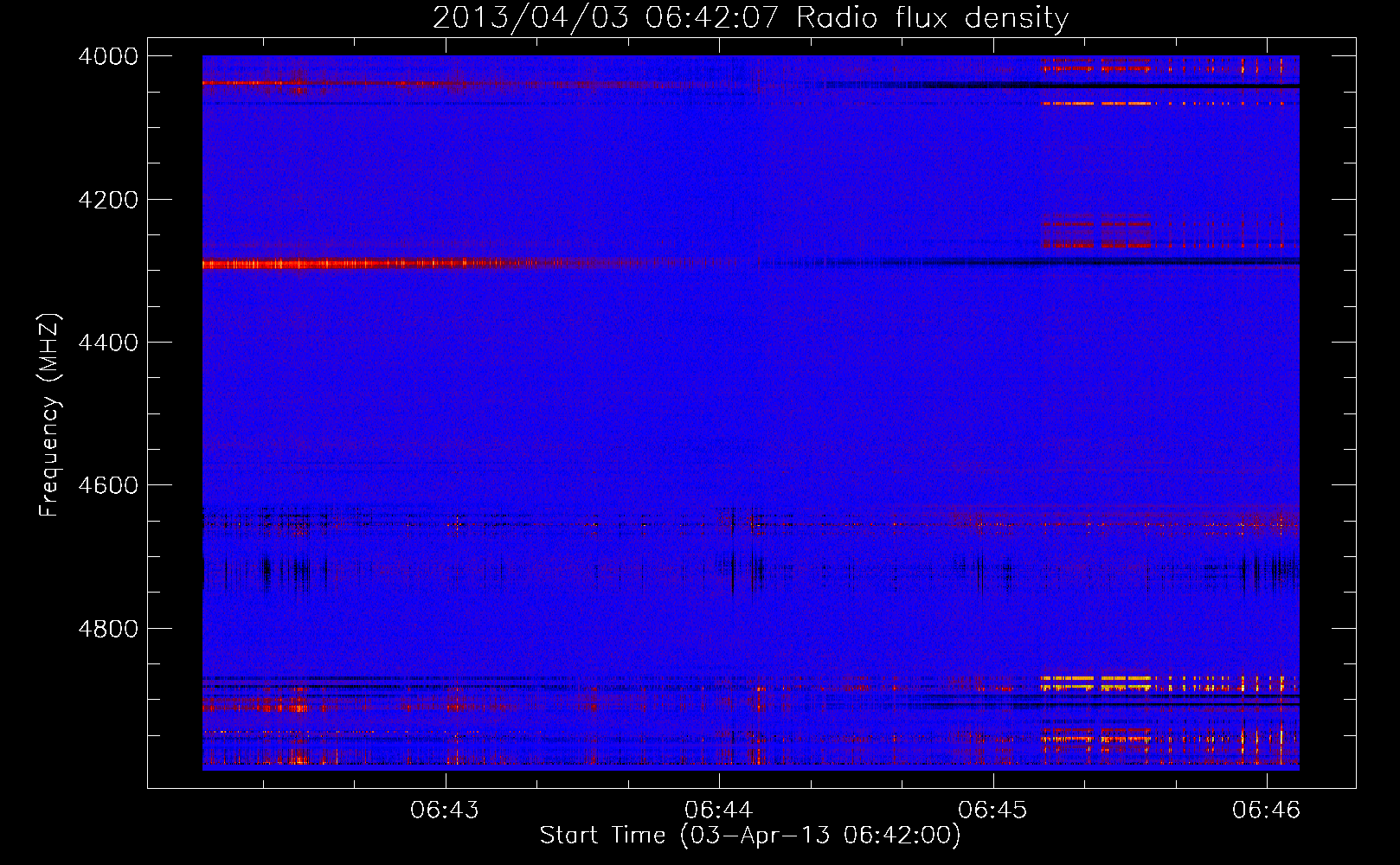Image resolution: width=1400 pixels, height=865 pixels.
Task: Click the 4600 frequency axis label
Action: 107,485
